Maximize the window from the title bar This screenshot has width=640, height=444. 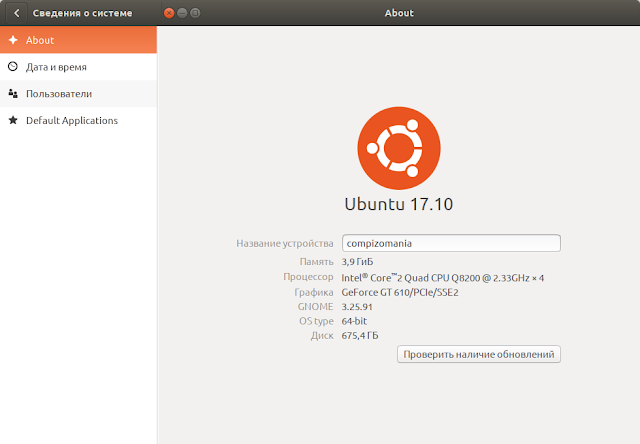tap(195, 13)
